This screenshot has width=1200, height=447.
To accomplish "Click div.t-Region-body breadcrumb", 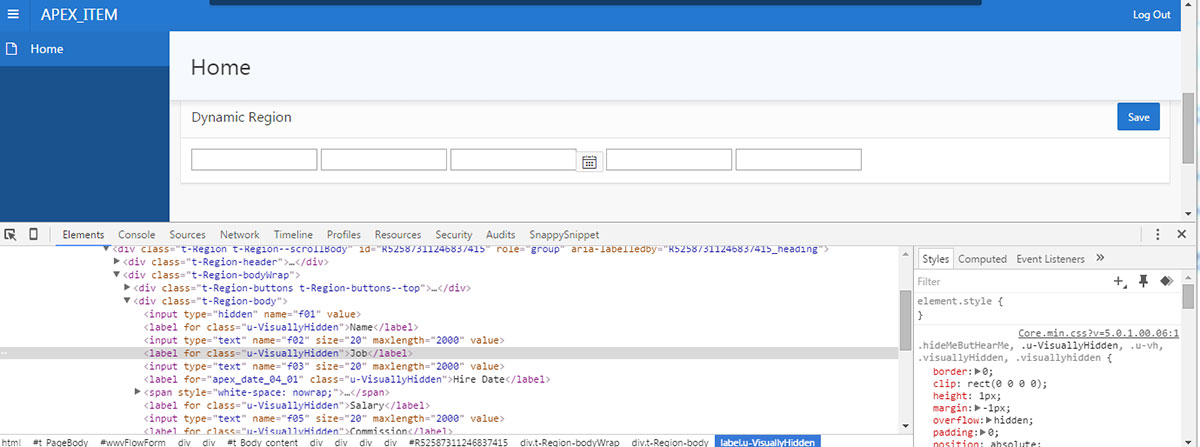I will (x=670, y=441).
